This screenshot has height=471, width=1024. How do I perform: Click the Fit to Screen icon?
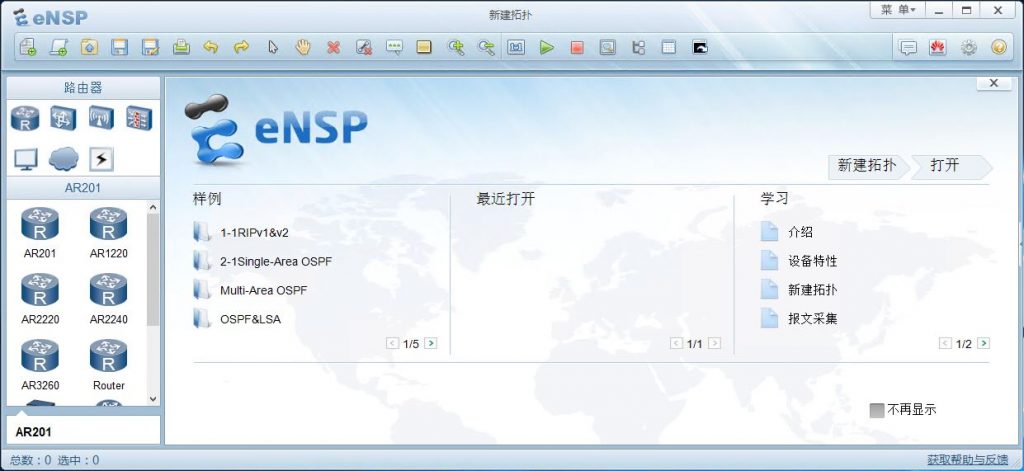coord(516,47)
